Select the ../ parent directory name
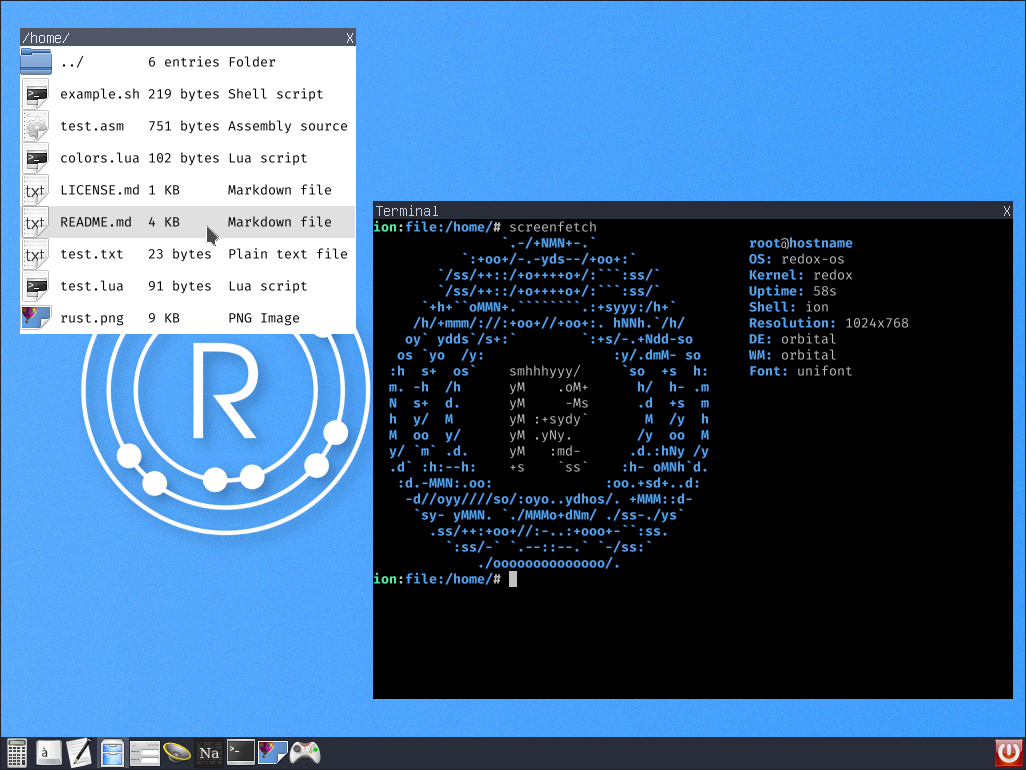 click(72, 62)
